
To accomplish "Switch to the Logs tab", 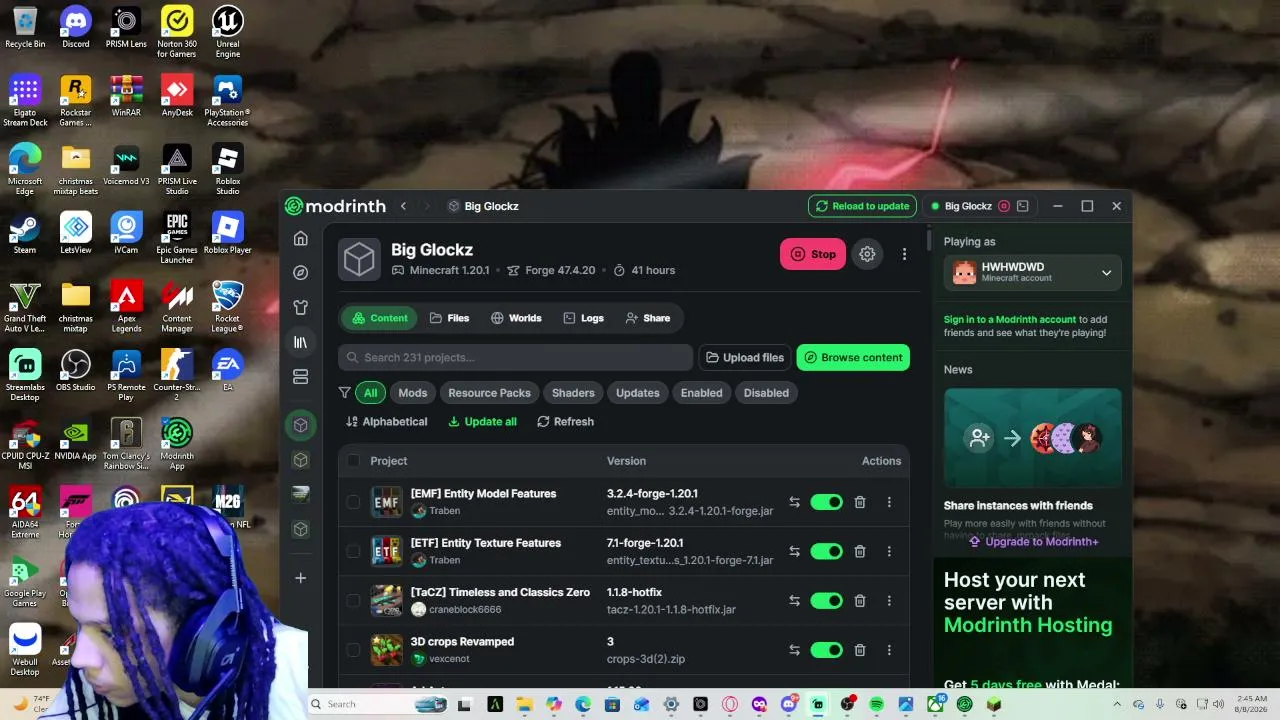I will pos(584,318).
